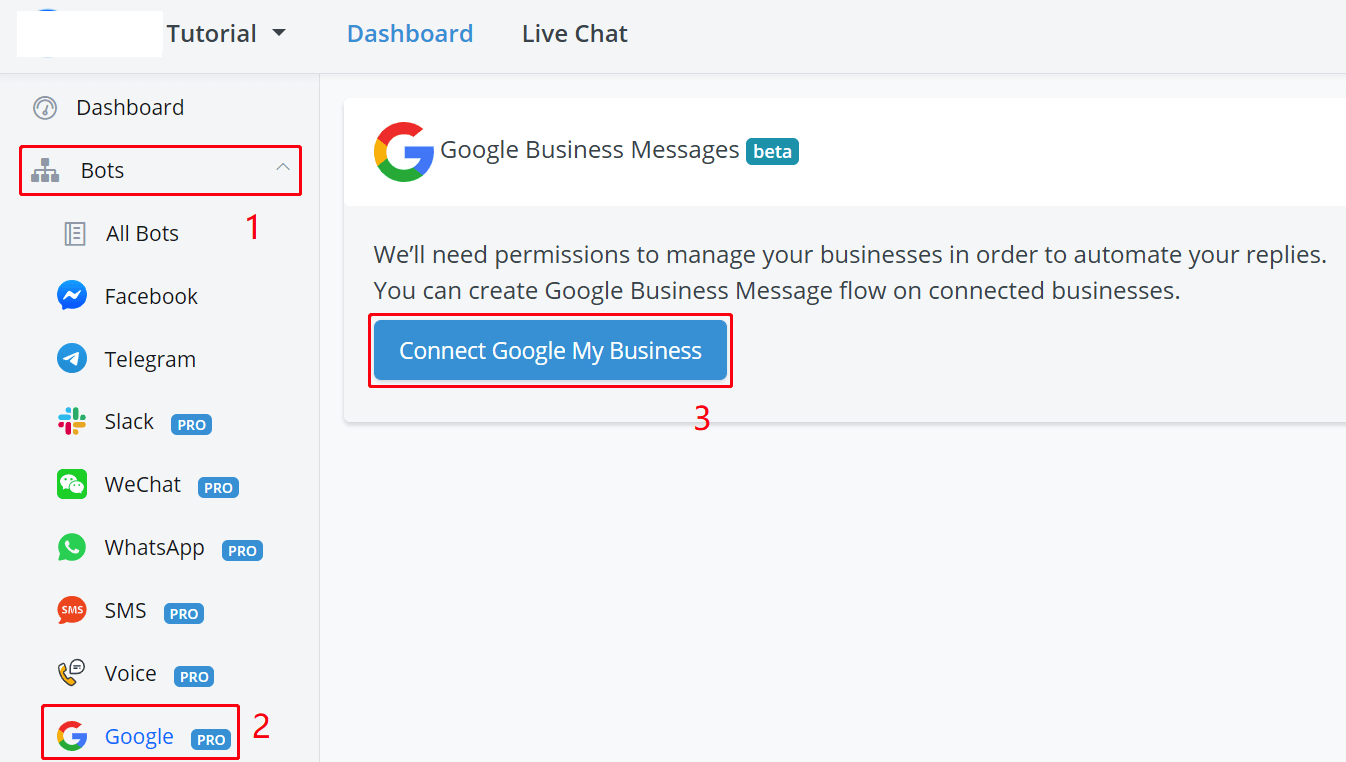Open the Tutorial workspace dropdown arrow
The image size is (1346, 762).
tap(279, 33)
